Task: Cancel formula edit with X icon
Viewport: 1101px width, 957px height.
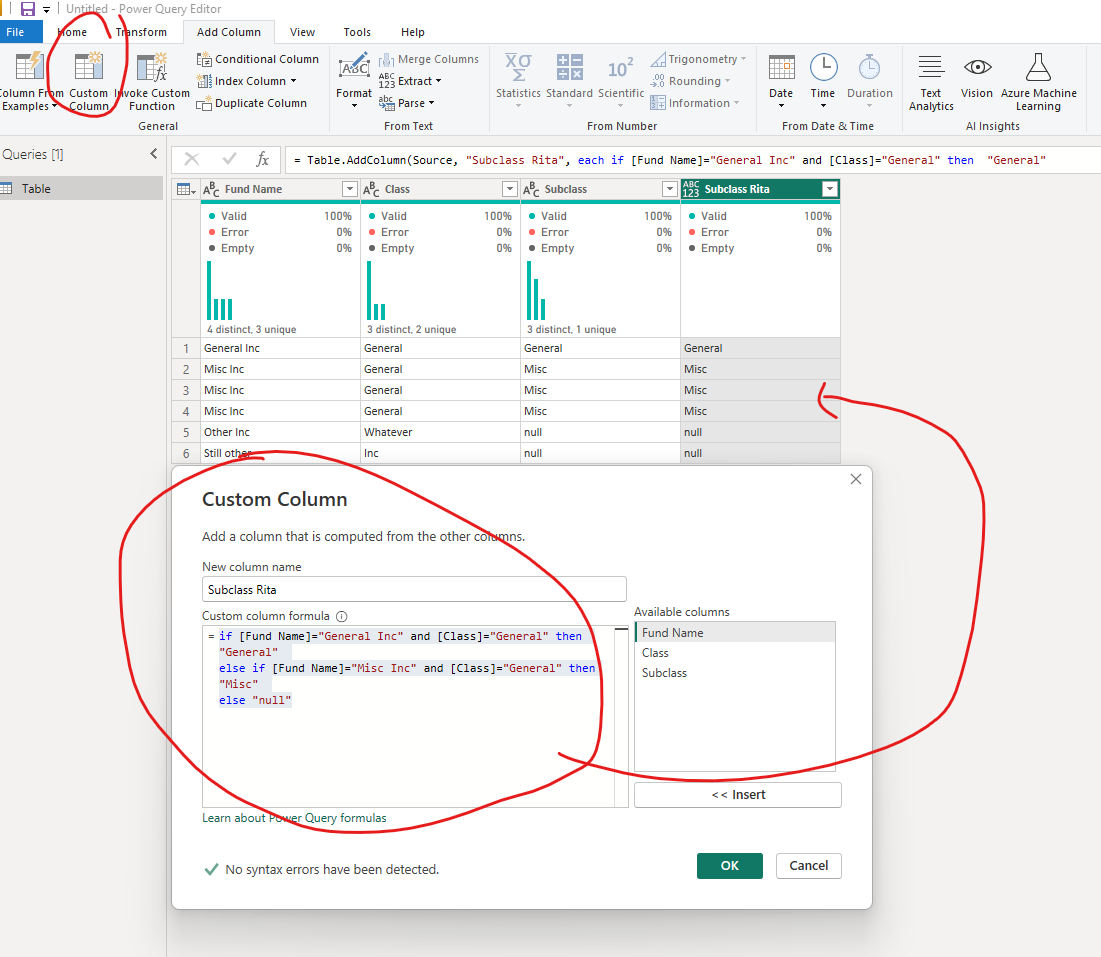Action: 192,159
